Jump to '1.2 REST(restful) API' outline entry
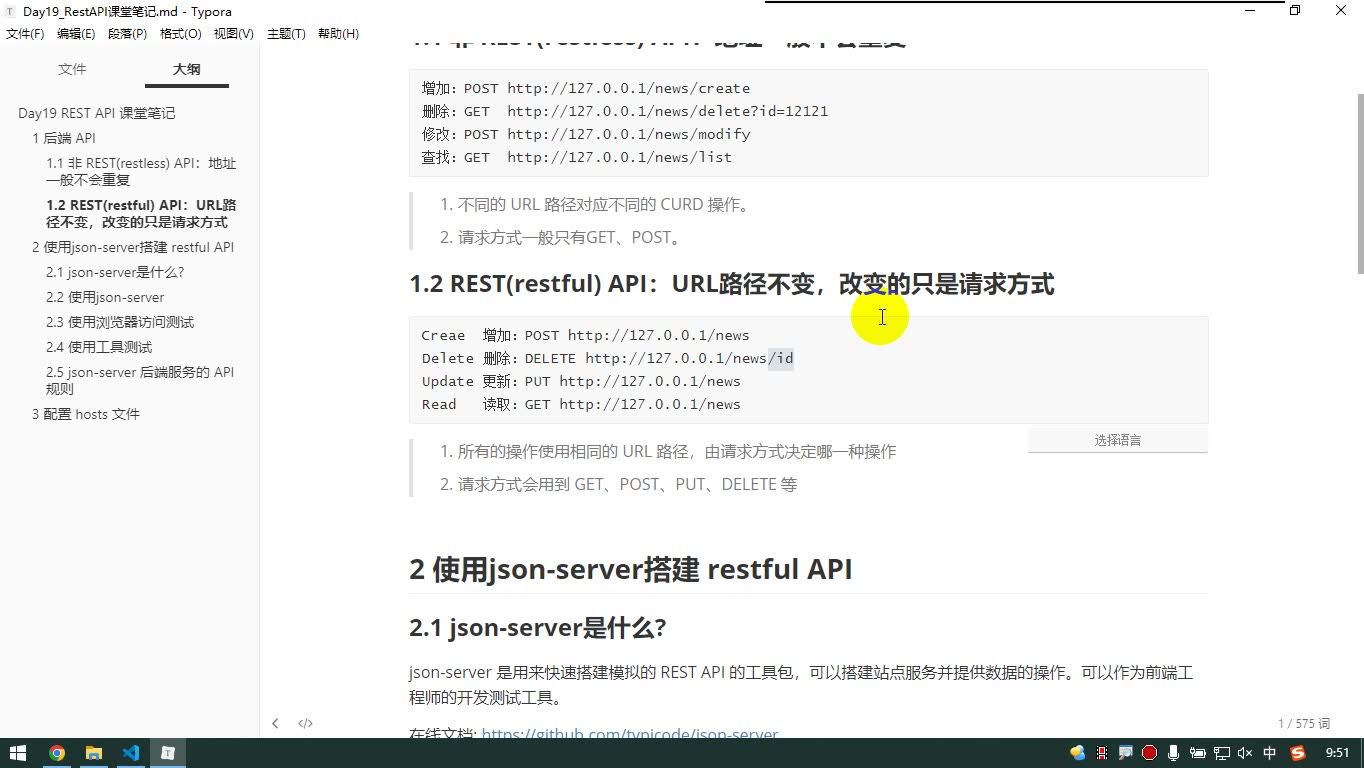 [141, 213]
